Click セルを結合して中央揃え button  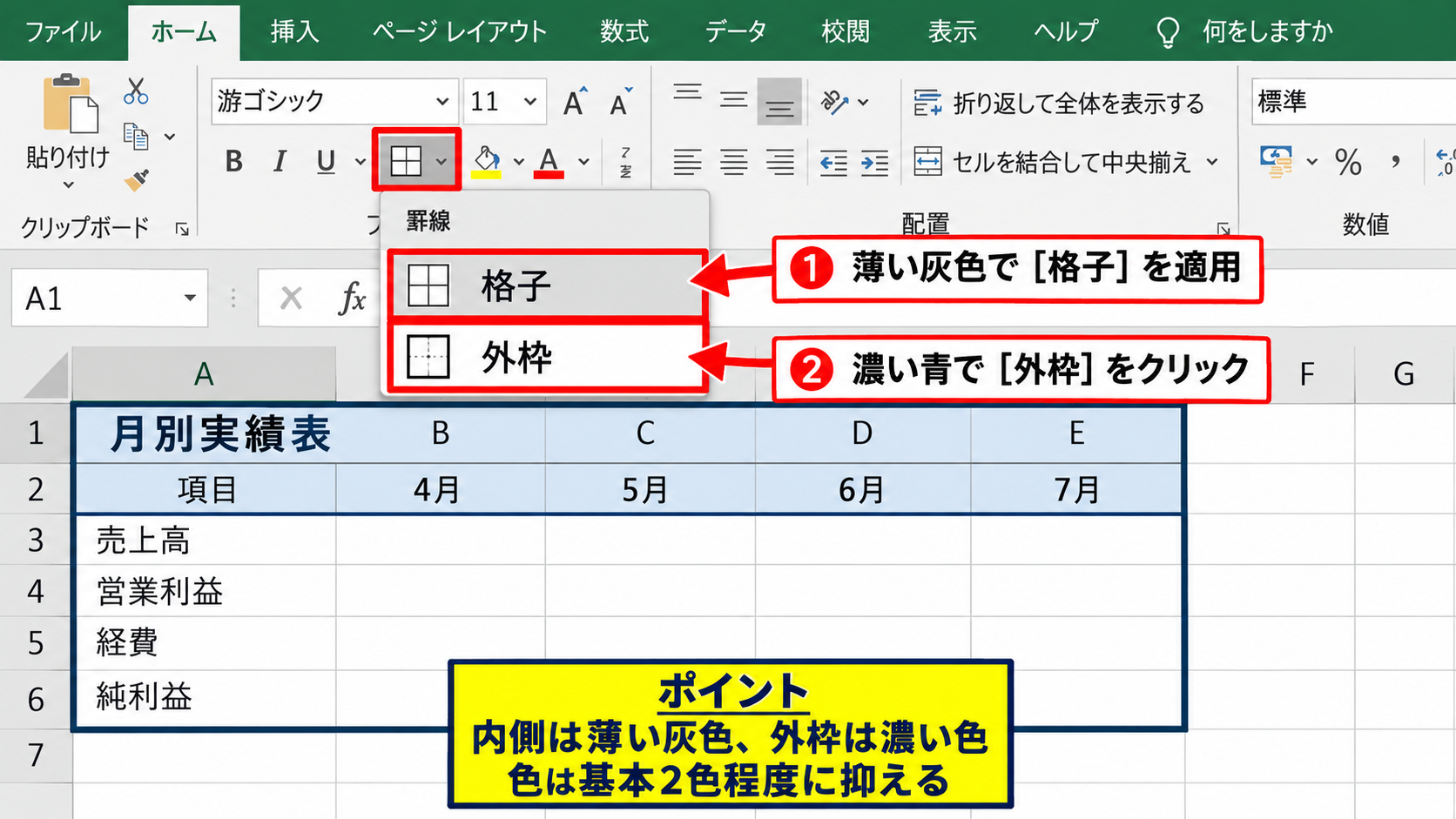[1053, 162]
